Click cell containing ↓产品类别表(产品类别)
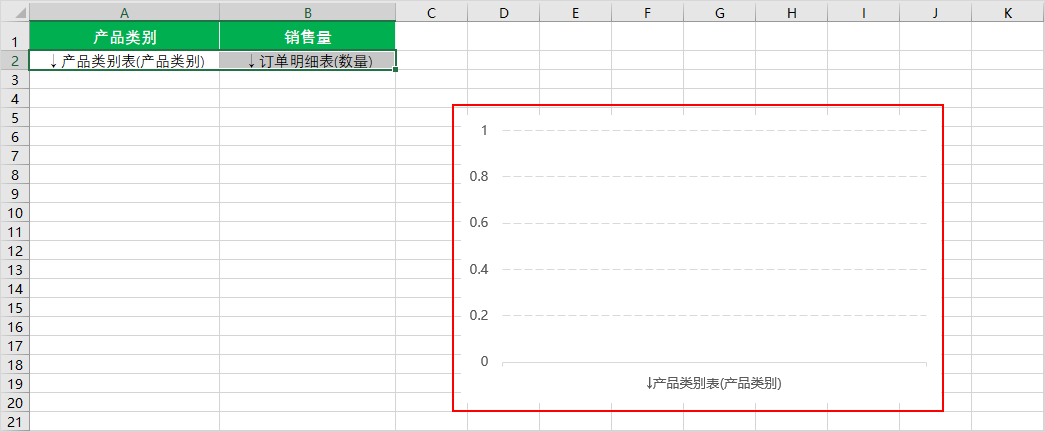 pyautogui.click(x=125, y=60)
